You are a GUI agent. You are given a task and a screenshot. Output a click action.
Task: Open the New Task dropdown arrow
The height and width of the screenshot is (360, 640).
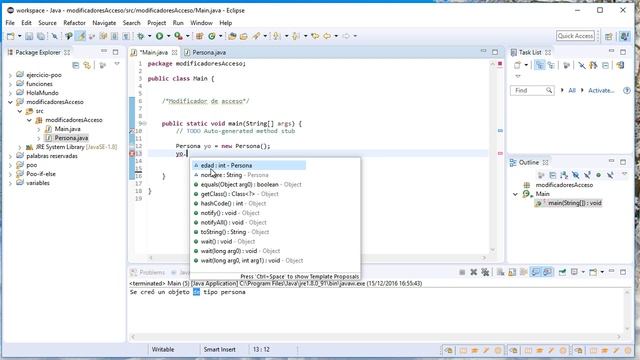(526, 65)
